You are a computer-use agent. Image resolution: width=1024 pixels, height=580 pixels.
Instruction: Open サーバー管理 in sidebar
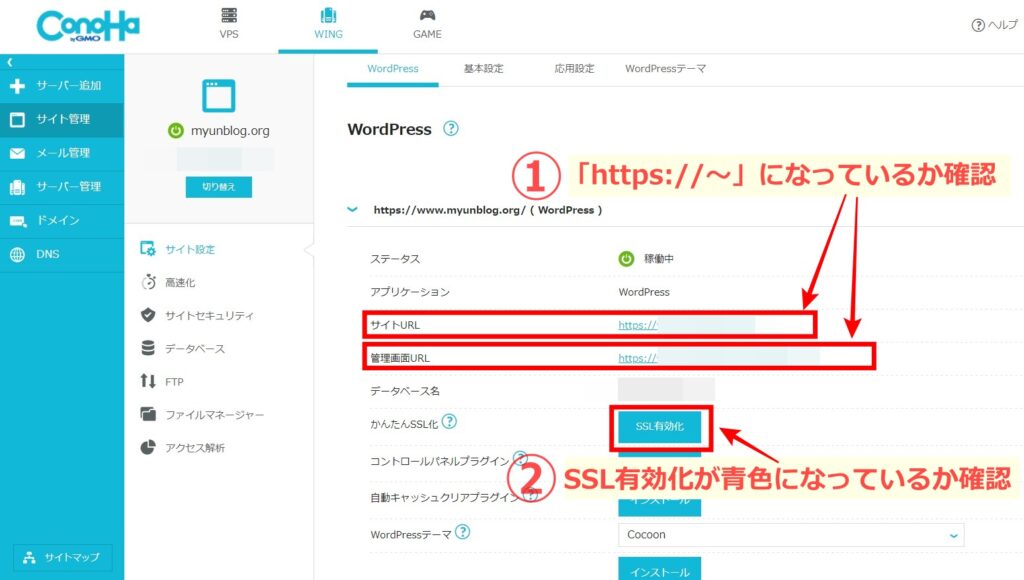point(61,187)
